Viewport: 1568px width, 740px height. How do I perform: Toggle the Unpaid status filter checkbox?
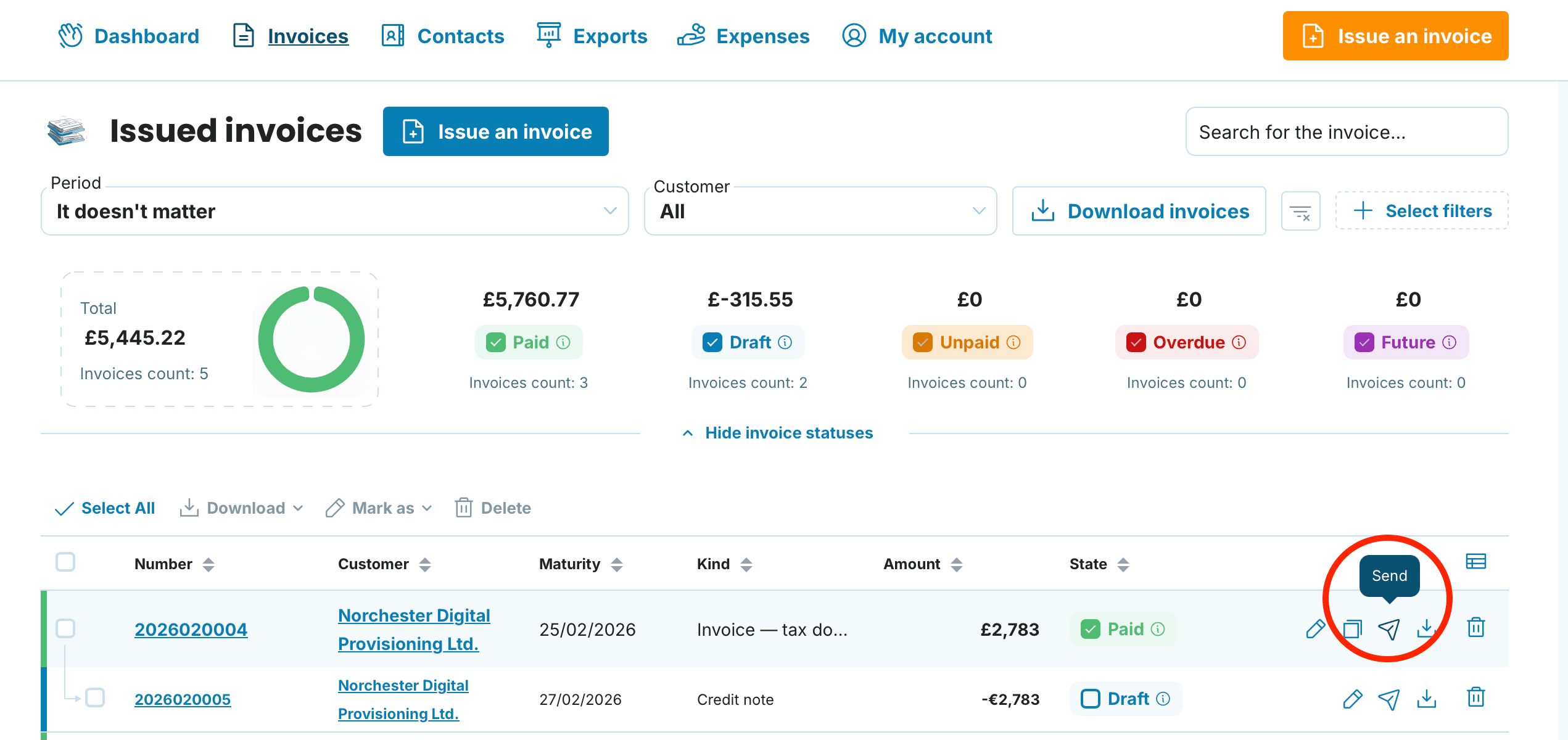(x=923, y=342)
